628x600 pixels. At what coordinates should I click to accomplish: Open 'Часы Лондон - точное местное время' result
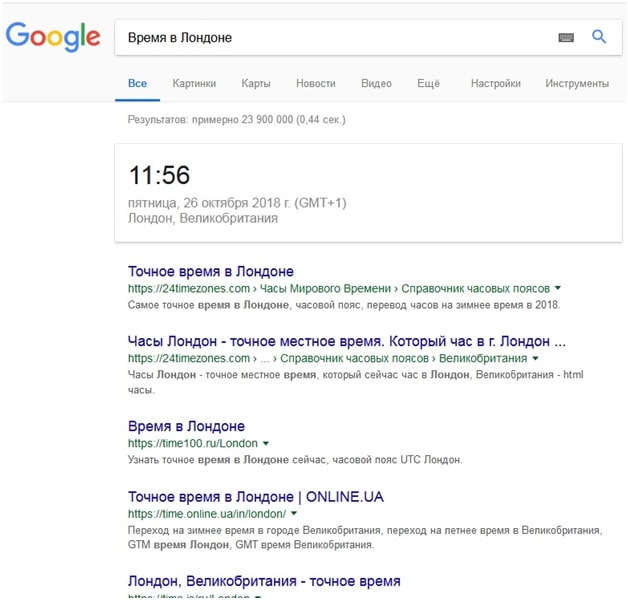(347, 341)
